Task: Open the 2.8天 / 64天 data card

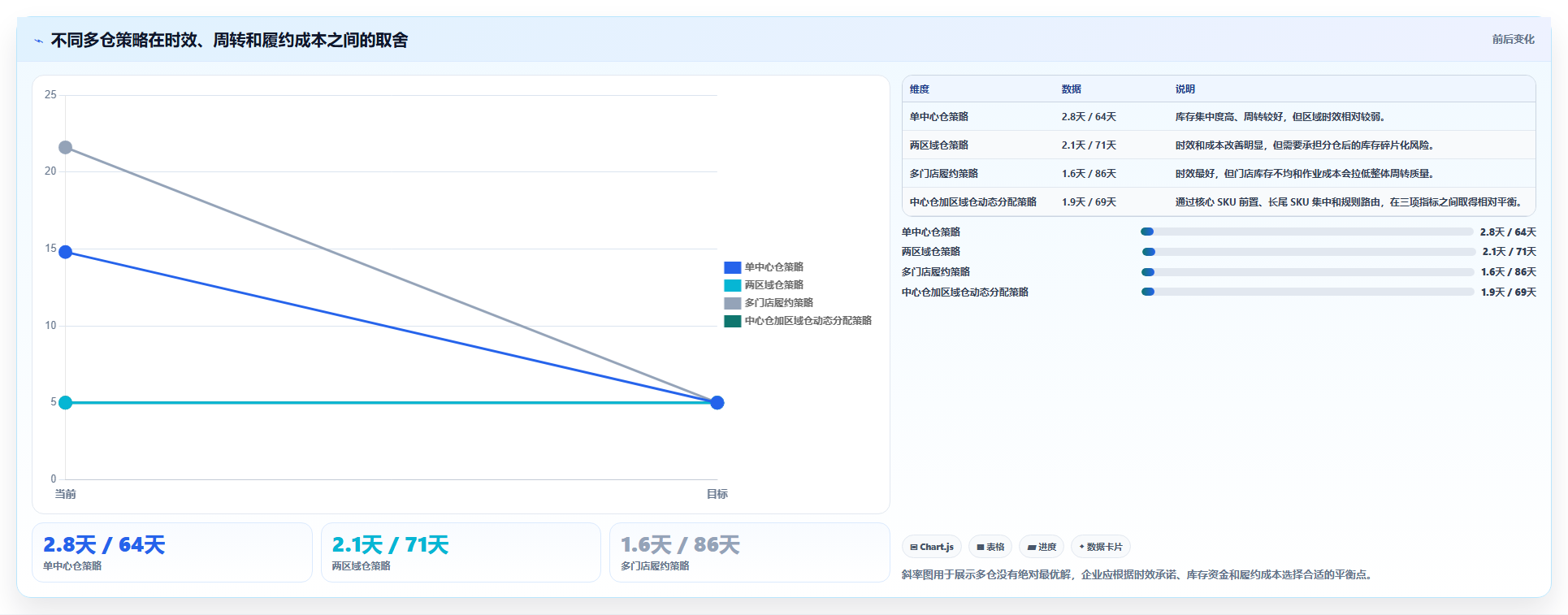Action: coord(172,552)
